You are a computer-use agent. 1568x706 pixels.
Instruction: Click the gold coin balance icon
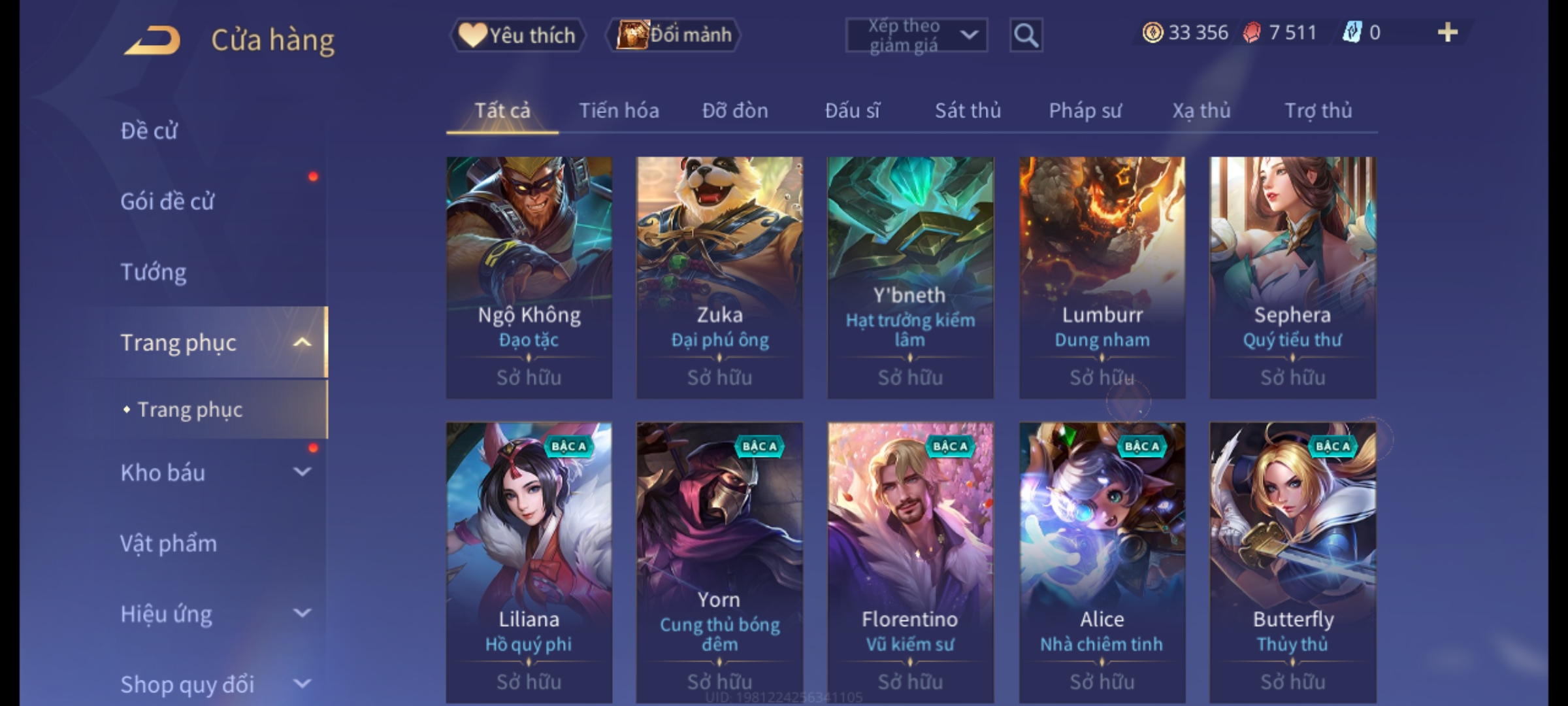(x=1152, y=33)
